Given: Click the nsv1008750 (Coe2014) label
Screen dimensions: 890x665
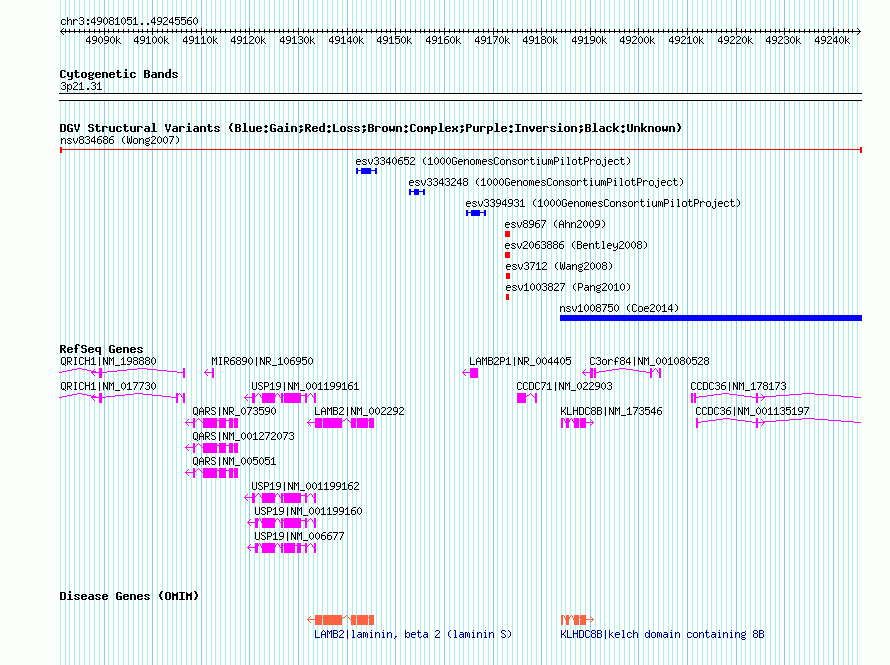Looking at the screenshot, I should [619, 308].
